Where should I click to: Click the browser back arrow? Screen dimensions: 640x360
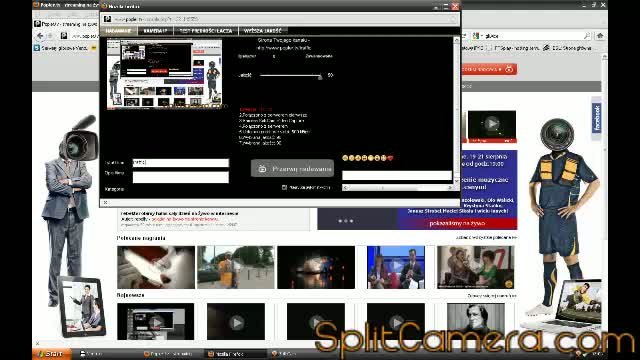[40, 36]
